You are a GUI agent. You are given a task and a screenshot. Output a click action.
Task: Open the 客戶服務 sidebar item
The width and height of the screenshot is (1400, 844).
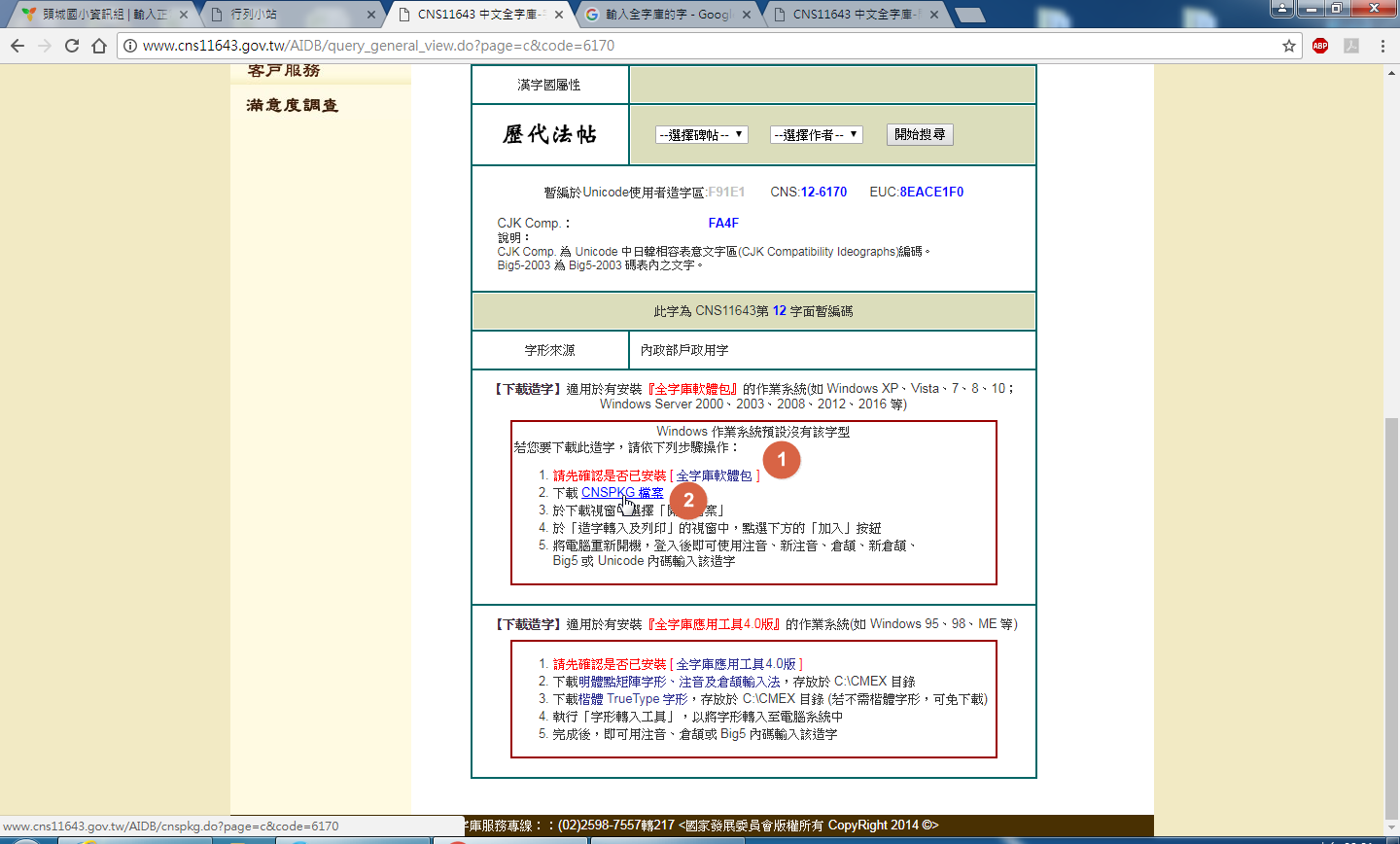(284, 70)
